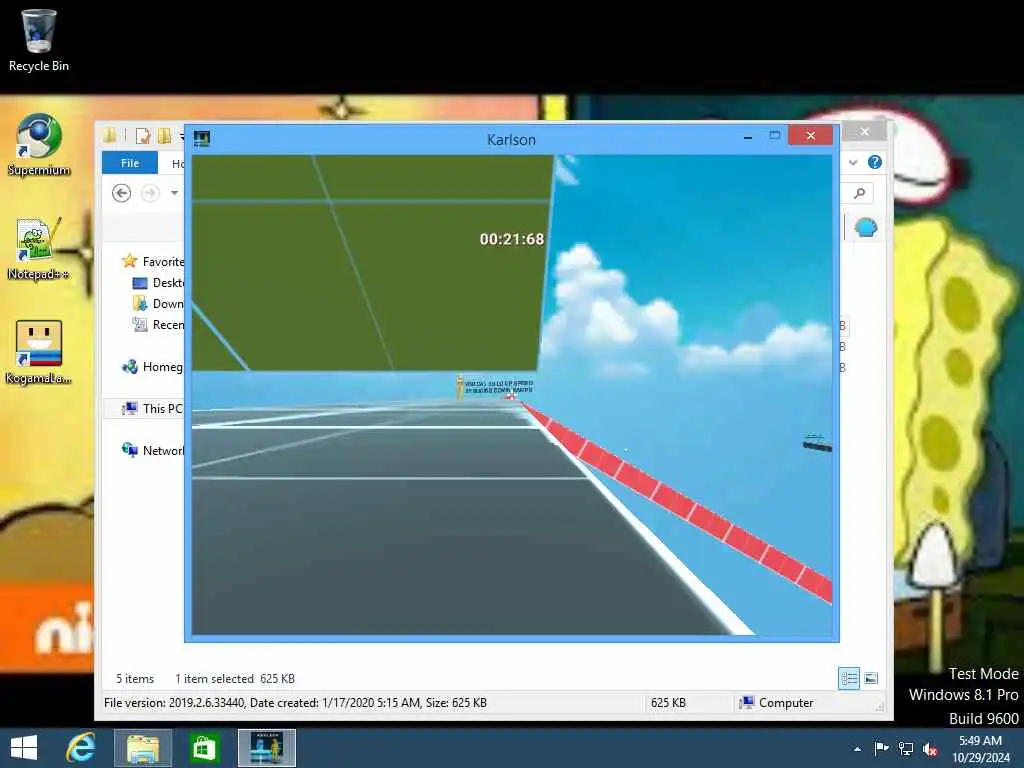Launch Internet Explorer from the taskbar
Viewport: 1024px width, 768px height.
tap(81, 748)
